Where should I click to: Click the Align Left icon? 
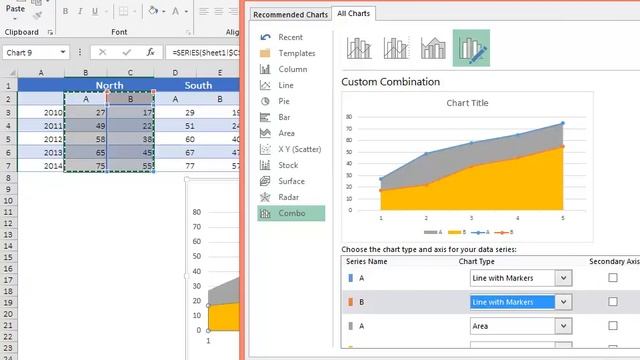point(204,11)
